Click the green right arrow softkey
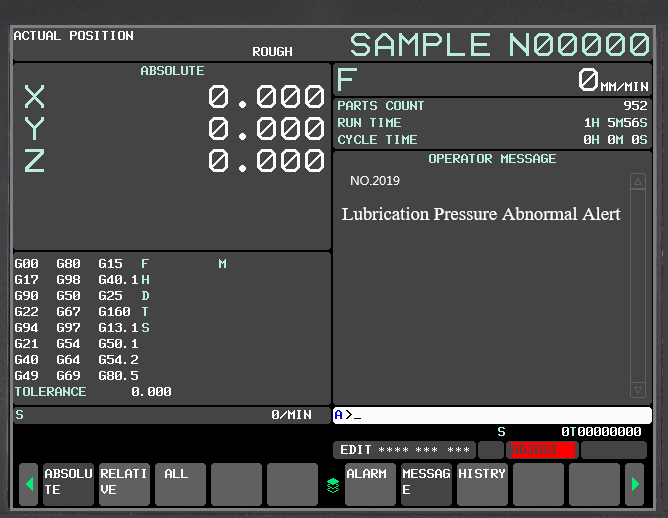Viewport: 668px width, 518px height. [x=633, y=485]
